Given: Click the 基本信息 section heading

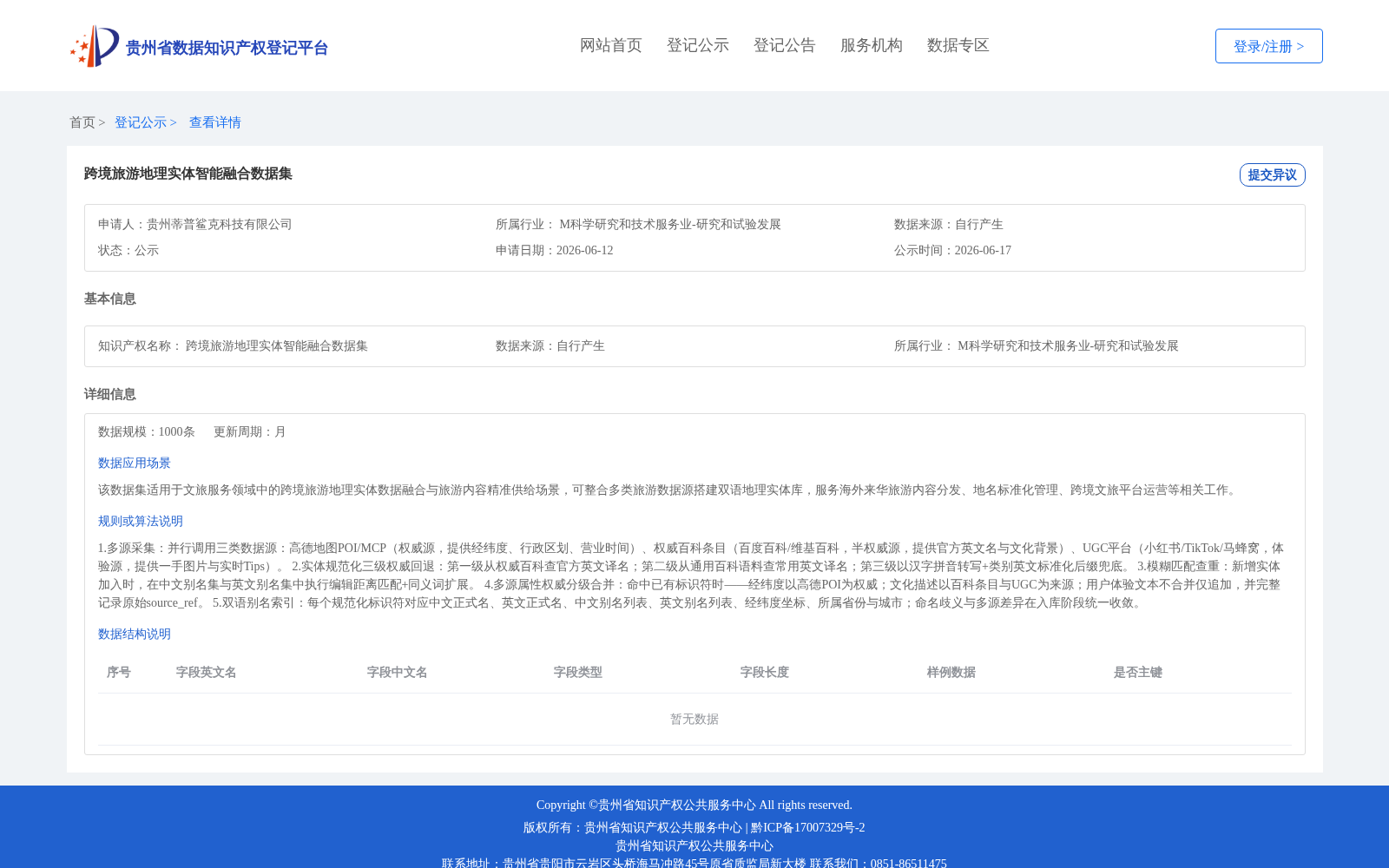Looking at the screenshot, I should point(110,299).
